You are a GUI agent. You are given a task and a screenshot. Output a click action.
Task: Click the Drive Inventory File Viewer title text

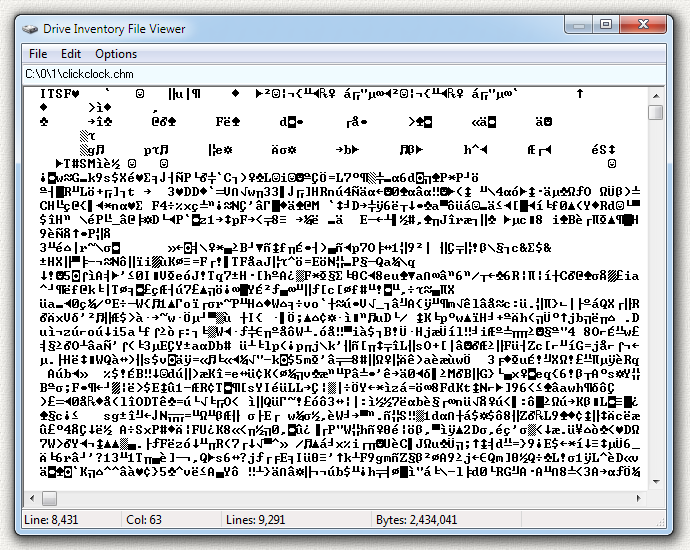tap(113, 29)
